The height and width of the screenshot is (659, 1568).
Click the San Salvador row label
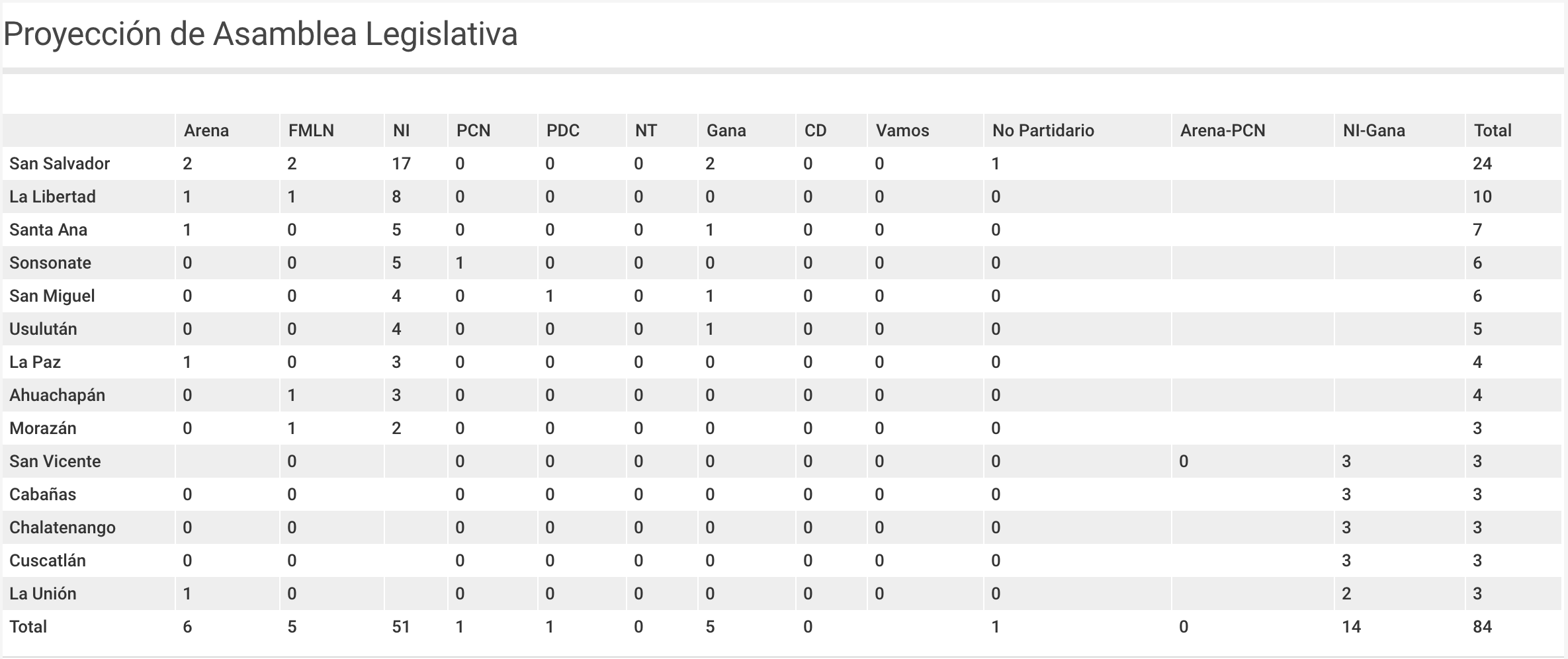pos(60,163)
